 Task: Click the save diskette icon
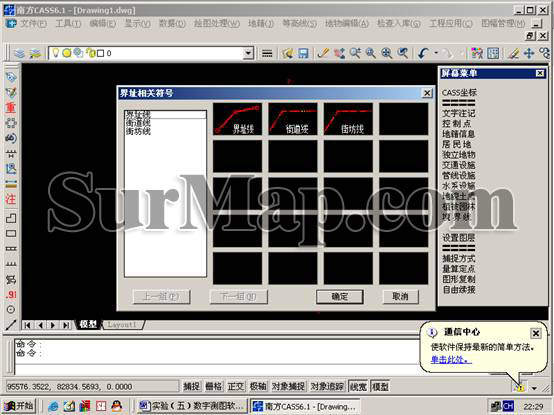tap(303, 54)
